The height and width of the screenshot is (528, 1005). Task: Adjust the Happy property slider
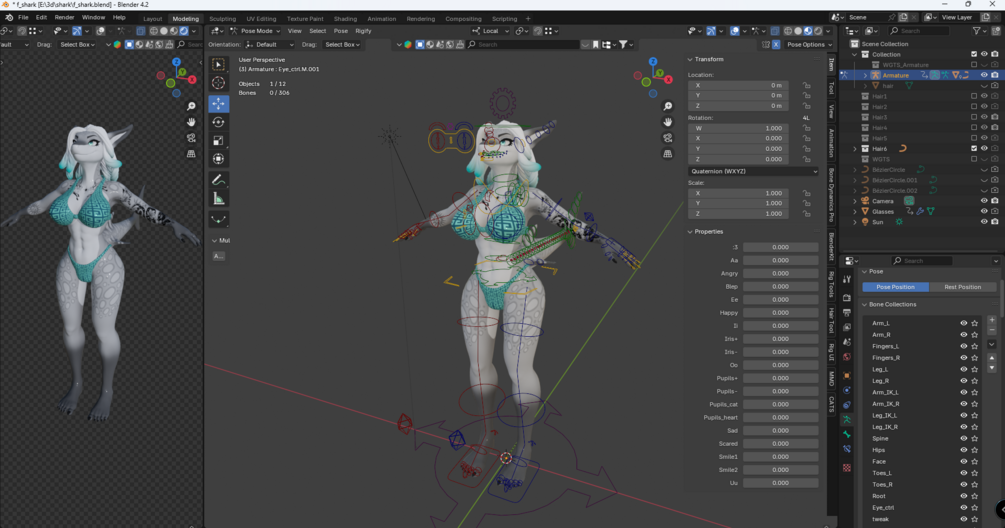click(x=780, y=313)
